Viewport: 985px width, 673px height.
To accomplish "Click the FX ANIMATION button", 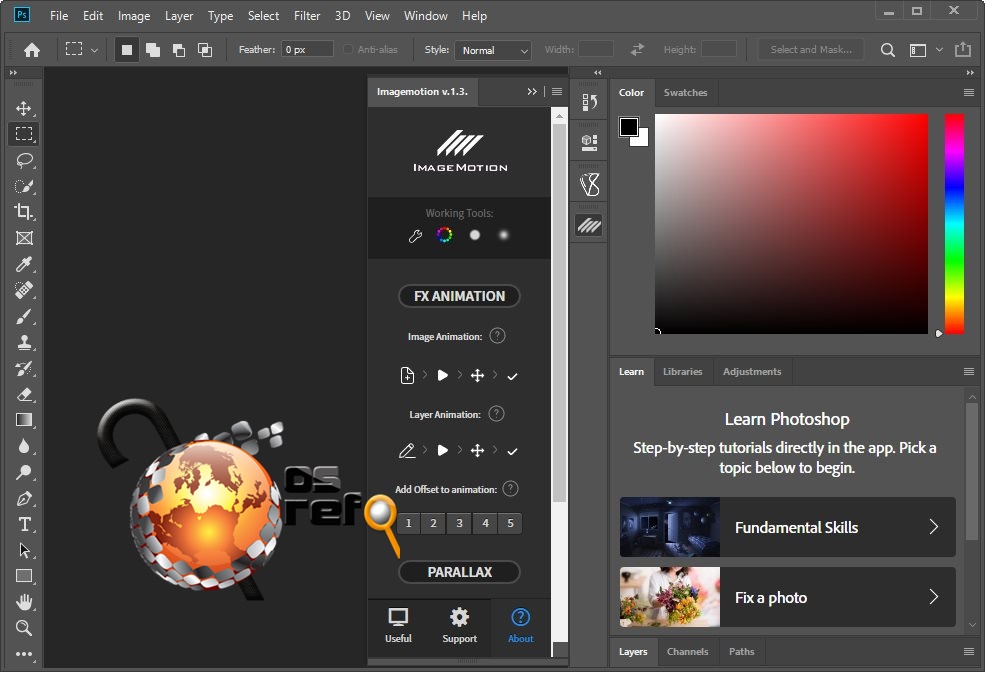I will click(x=459, y=296).
